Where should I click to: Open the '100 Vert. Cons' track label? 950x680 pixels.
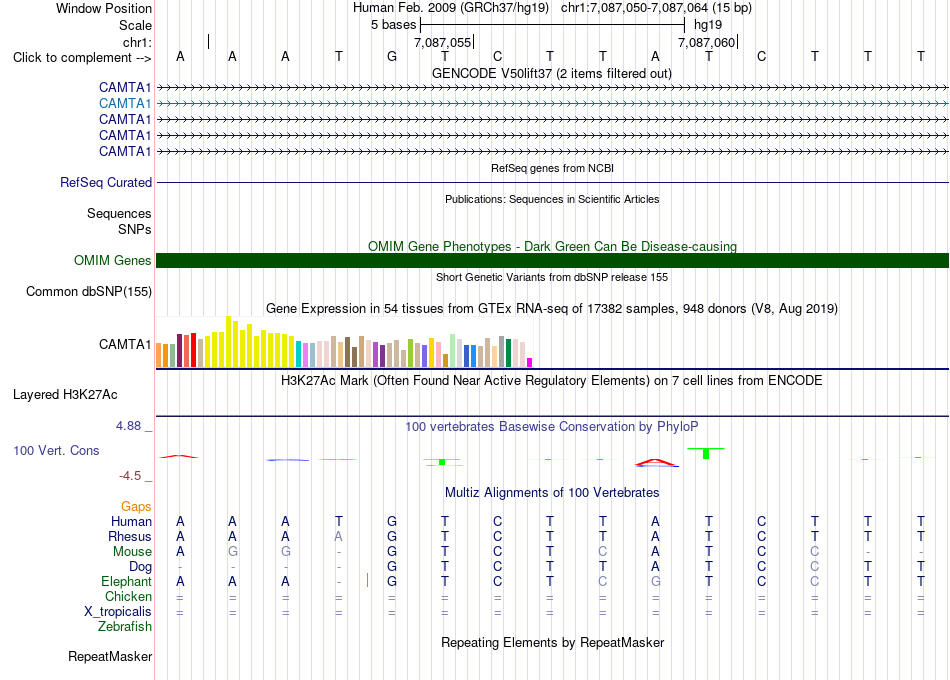56,450
